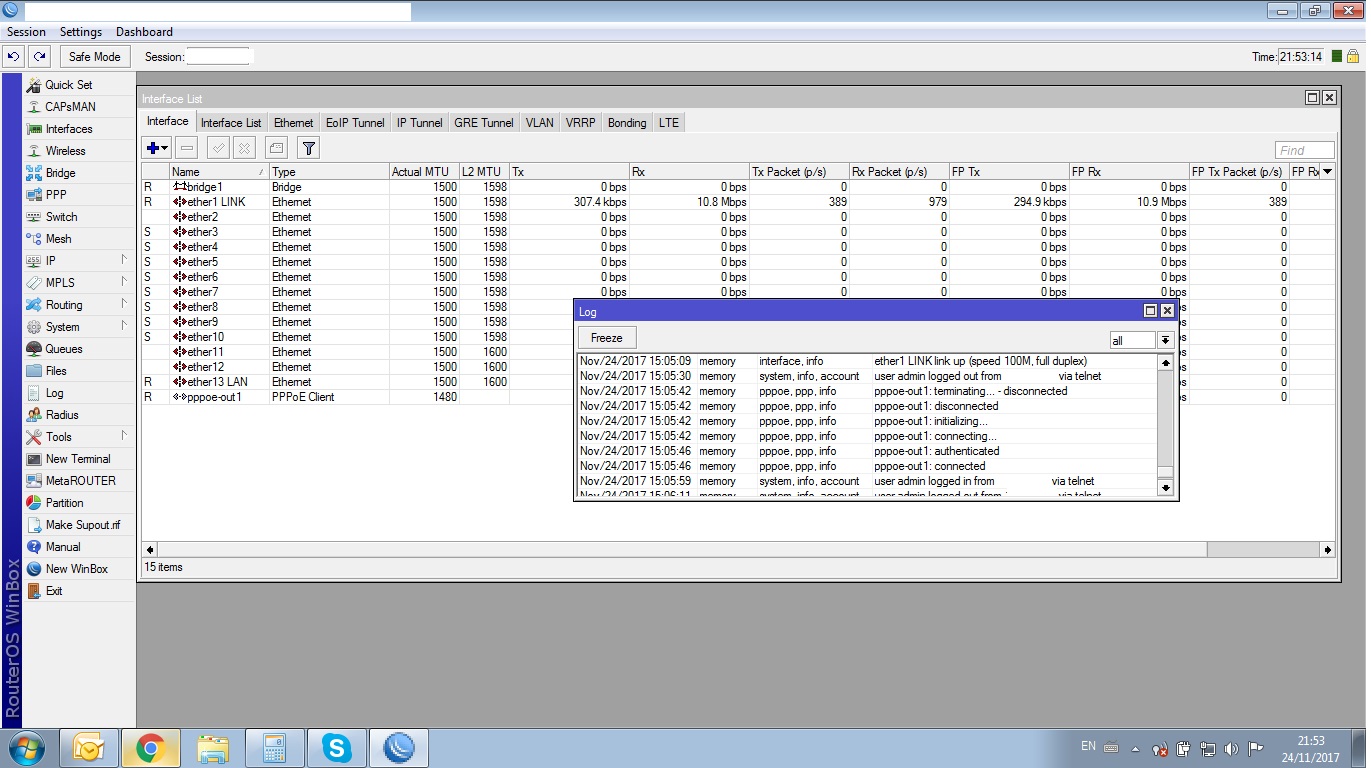1371x768 pixels.
Task: Switch to the GRE Tunnel tab
Action: (484, 123)
